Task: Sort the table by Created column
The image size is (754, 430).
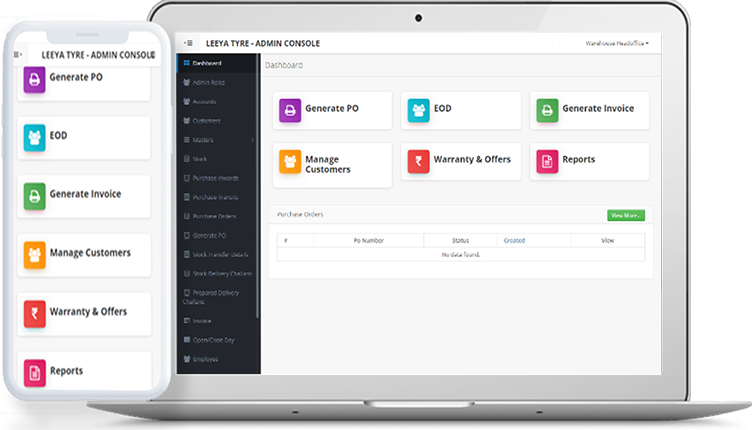Action: tap(515, 240)
